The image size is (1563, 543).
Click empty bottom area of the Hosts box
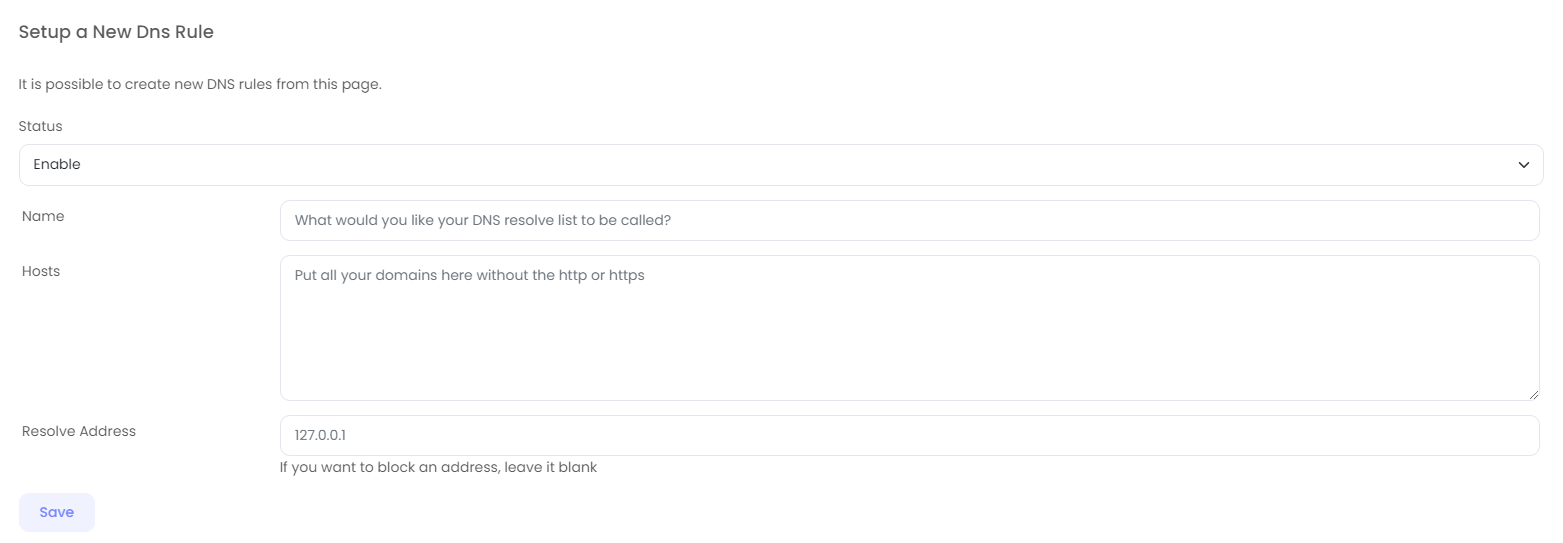[908, 375]
